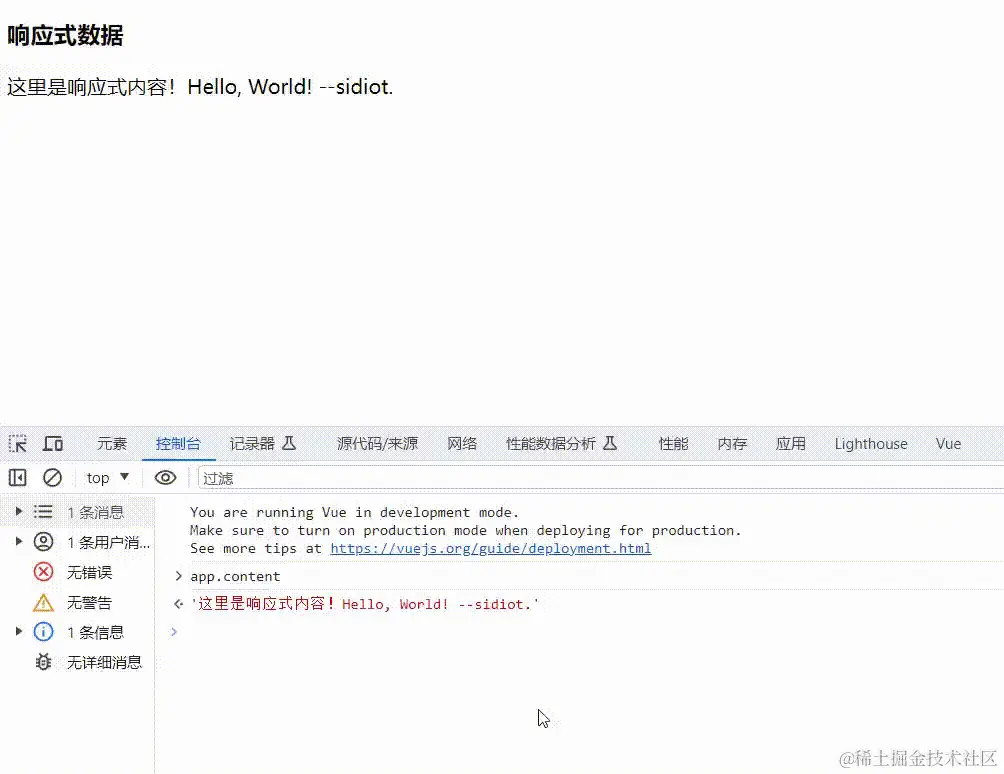Clear the console with the block icon
1004x774 pixels.
[53, 478]
